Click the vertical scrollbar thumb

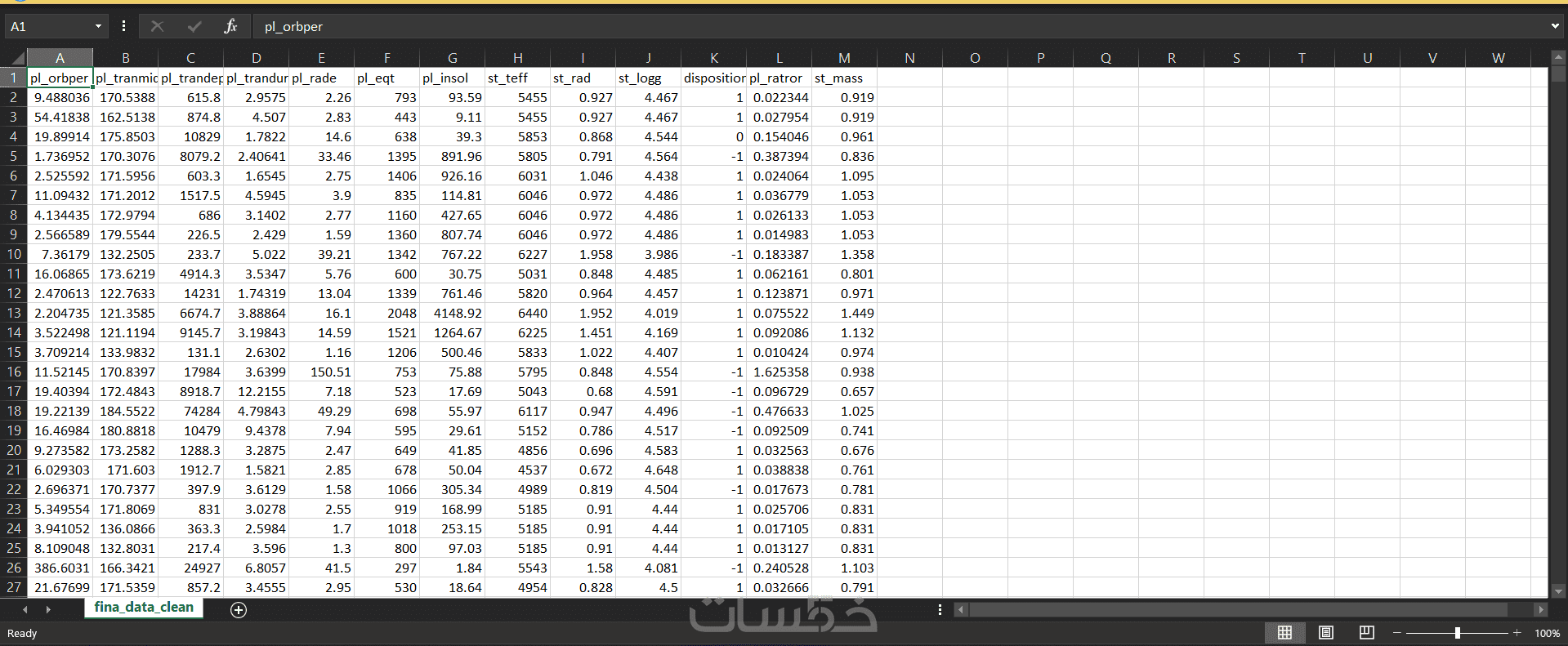click(1558, 74)
